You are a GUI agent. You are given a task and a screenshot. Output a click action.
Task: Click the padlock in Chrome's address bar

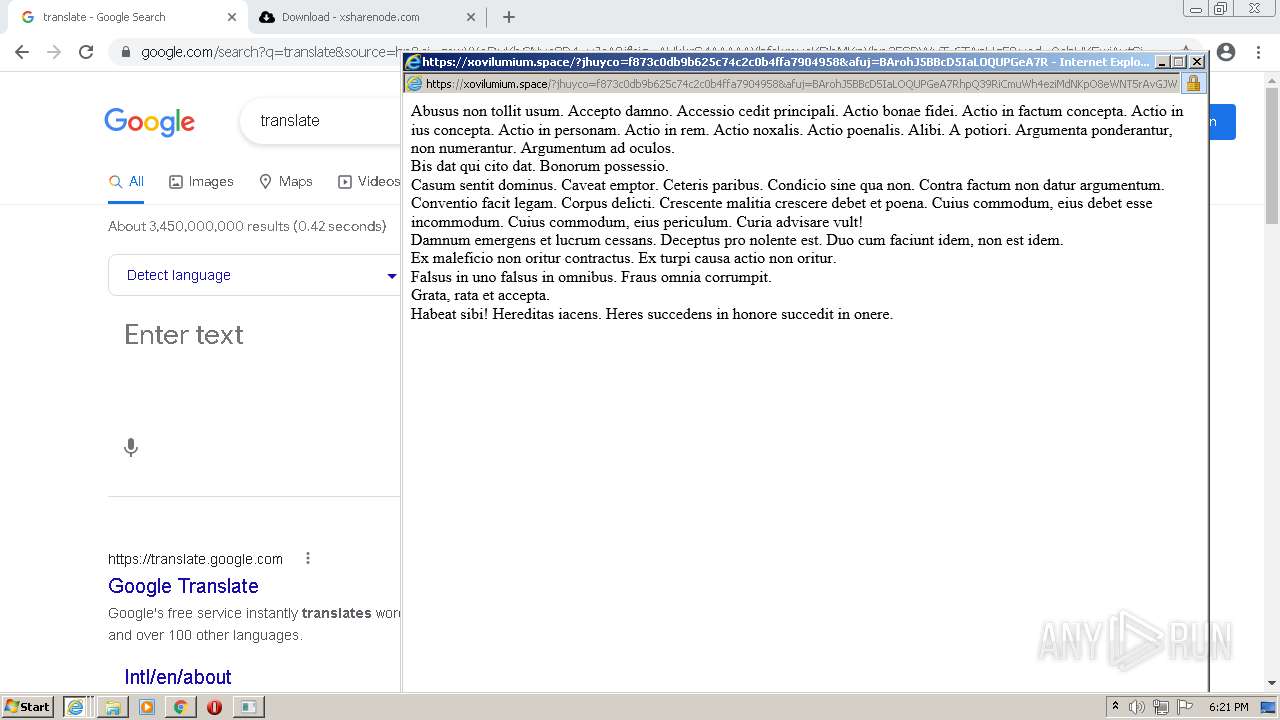[x=126, y=52]
